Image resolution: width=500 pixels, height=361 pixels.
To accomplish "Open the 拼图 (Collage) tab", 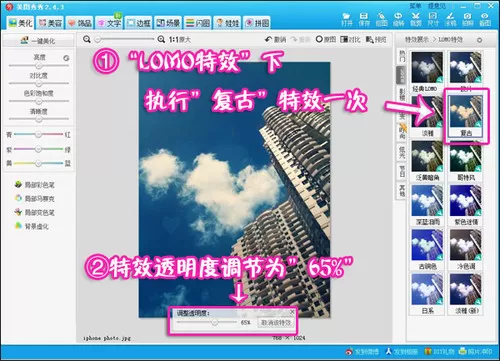I will tap(257, 23).
